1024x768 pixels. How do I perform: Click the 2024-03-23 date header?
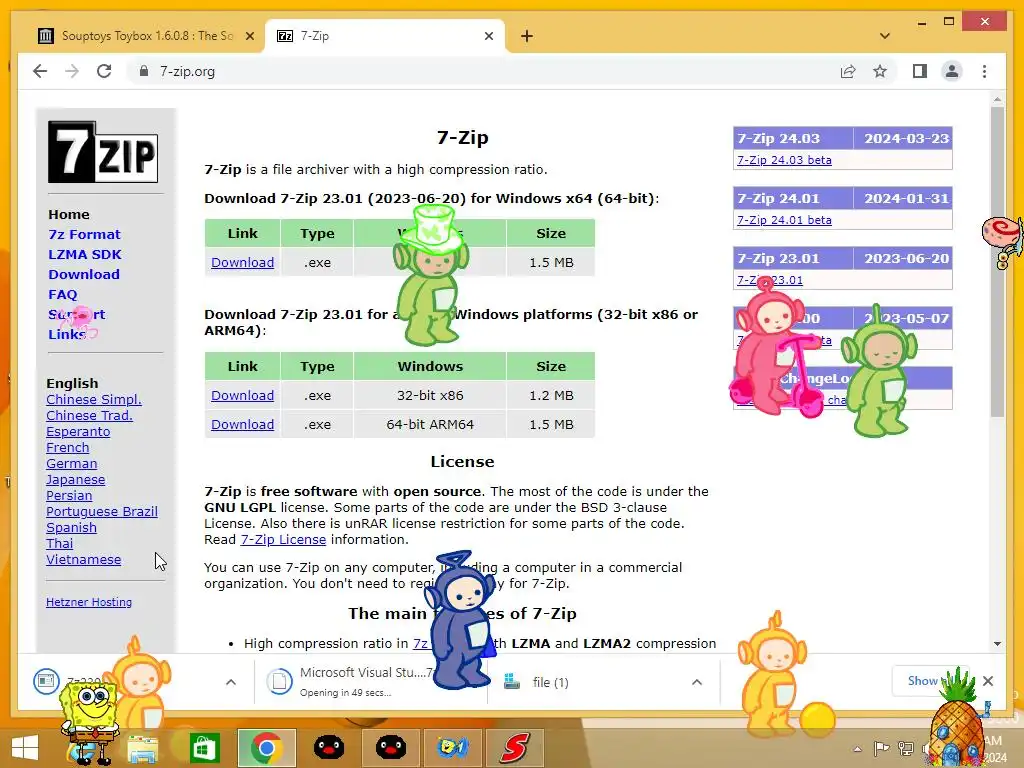906,138
